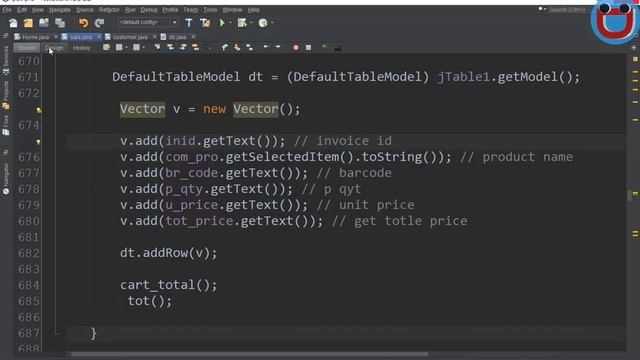Start Debug Project from toolbar
The width and height of the screenshot is (640, 360).
(x=242, y=23)
